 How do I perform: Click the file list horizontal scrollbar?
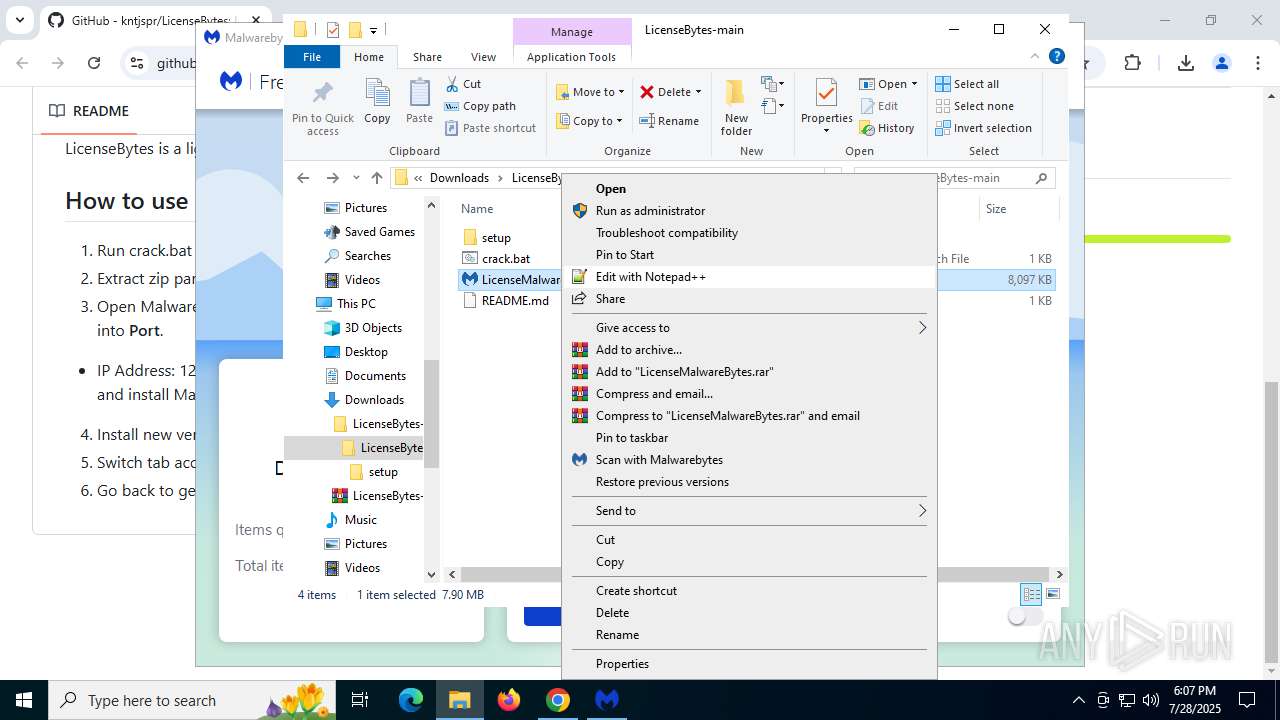pos(755,574)
